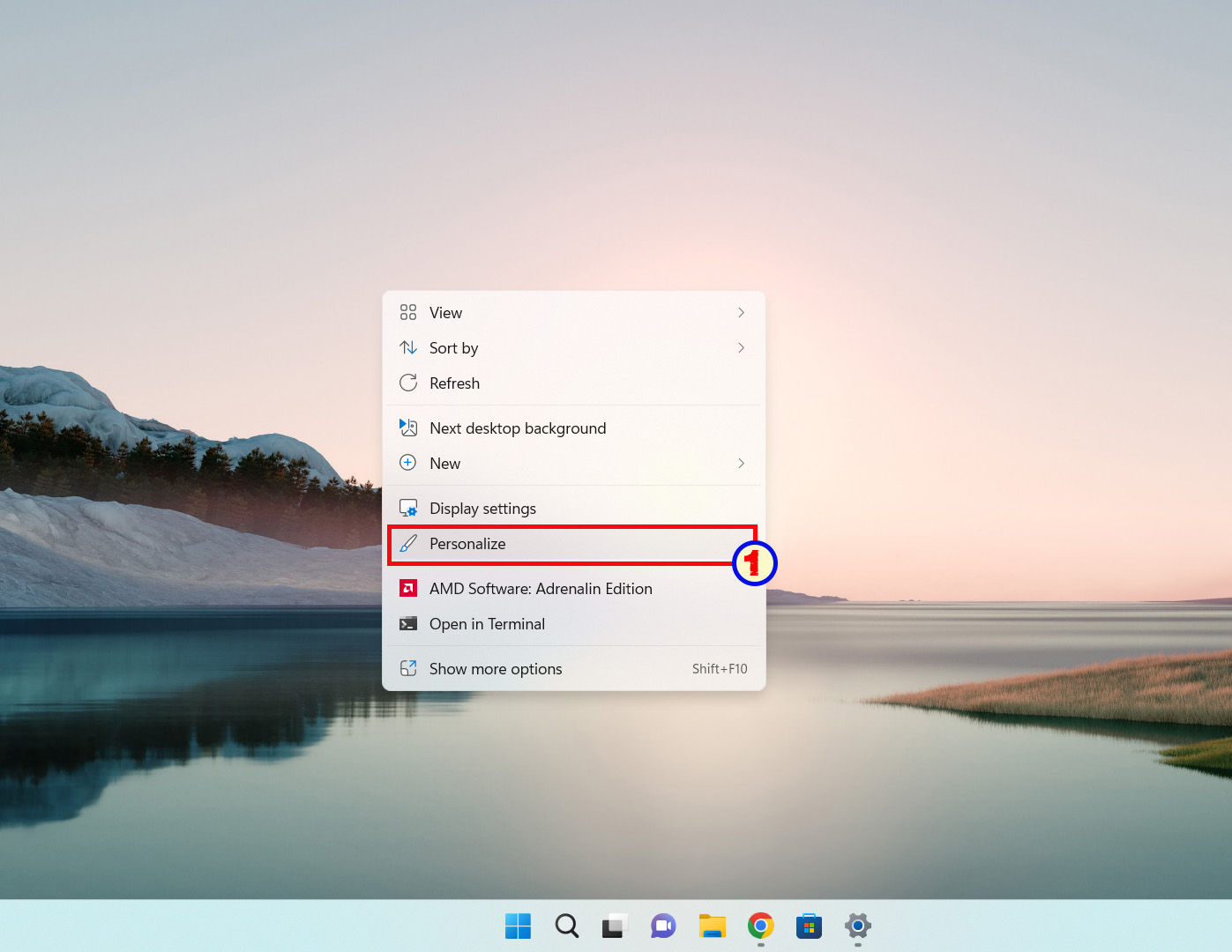Click the Refresh circular arrow icon
This screenshot has height=952, width=1232.
(408, 383)
